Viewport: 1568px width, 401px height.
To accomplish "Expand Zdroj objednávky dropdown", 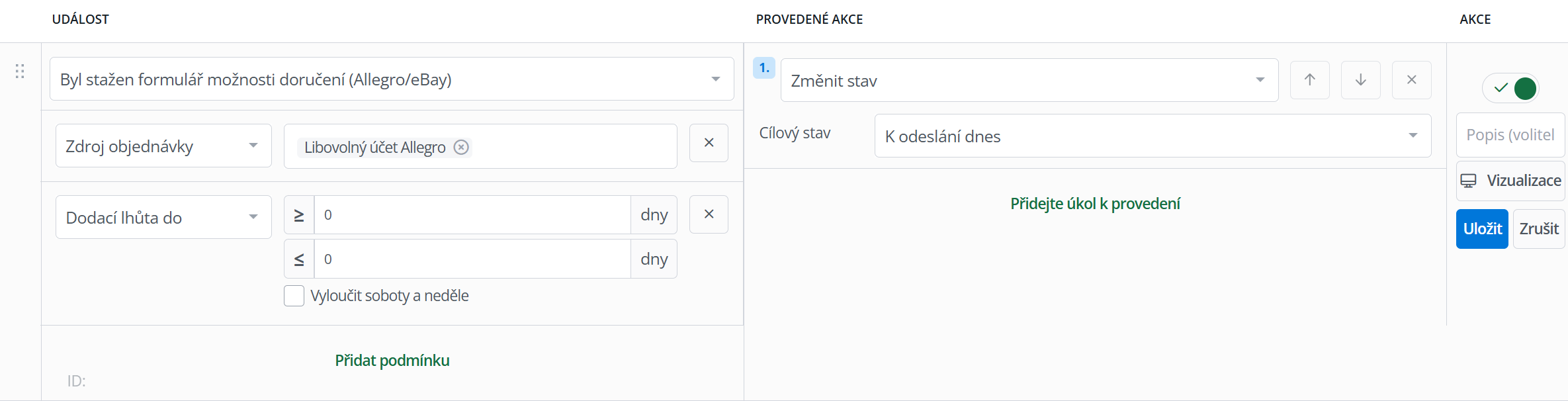I will pyautogui.click(x=163, y=146).
